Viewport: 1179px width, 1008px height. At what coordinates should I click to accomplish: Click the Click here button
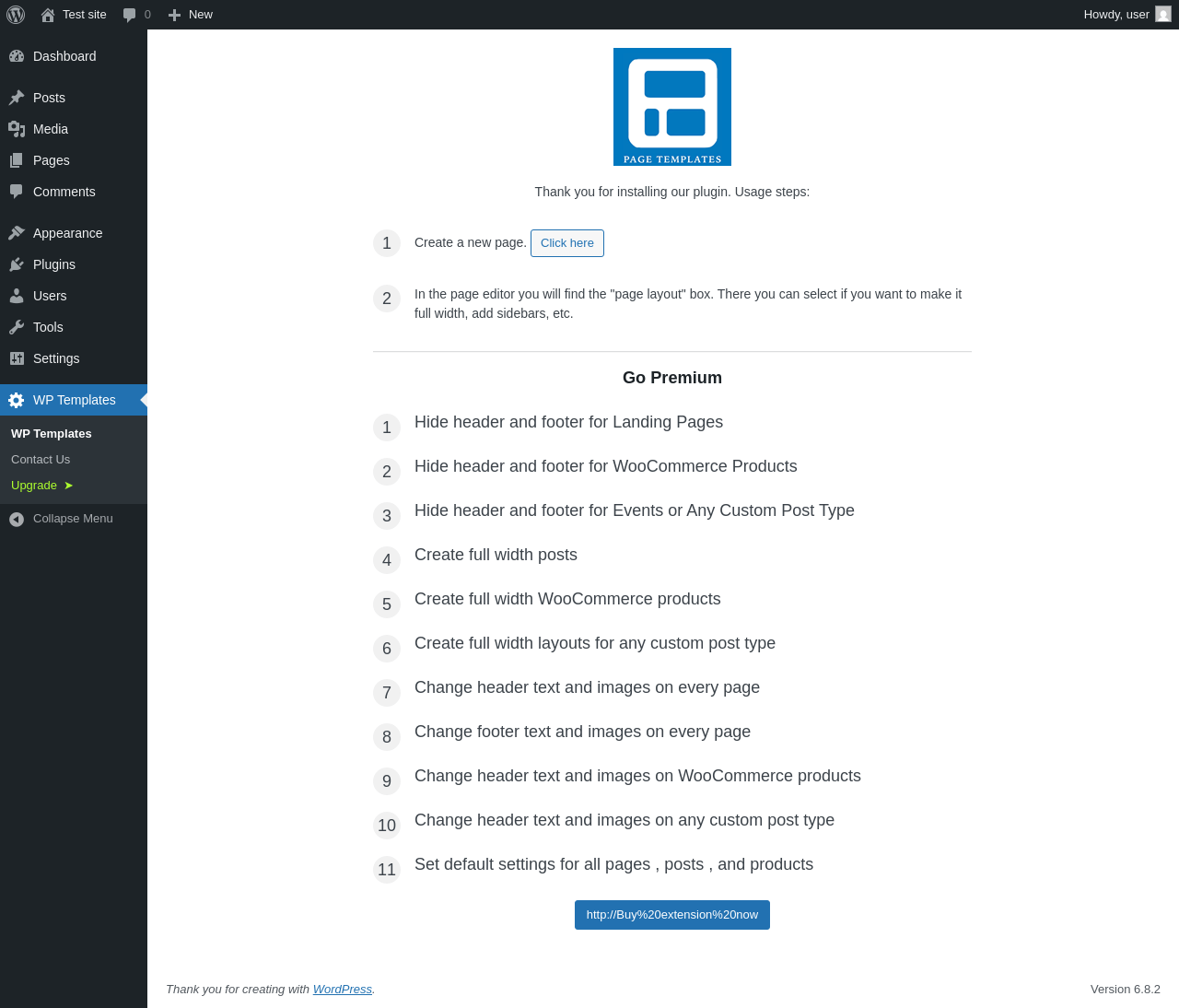click(567, 243)
